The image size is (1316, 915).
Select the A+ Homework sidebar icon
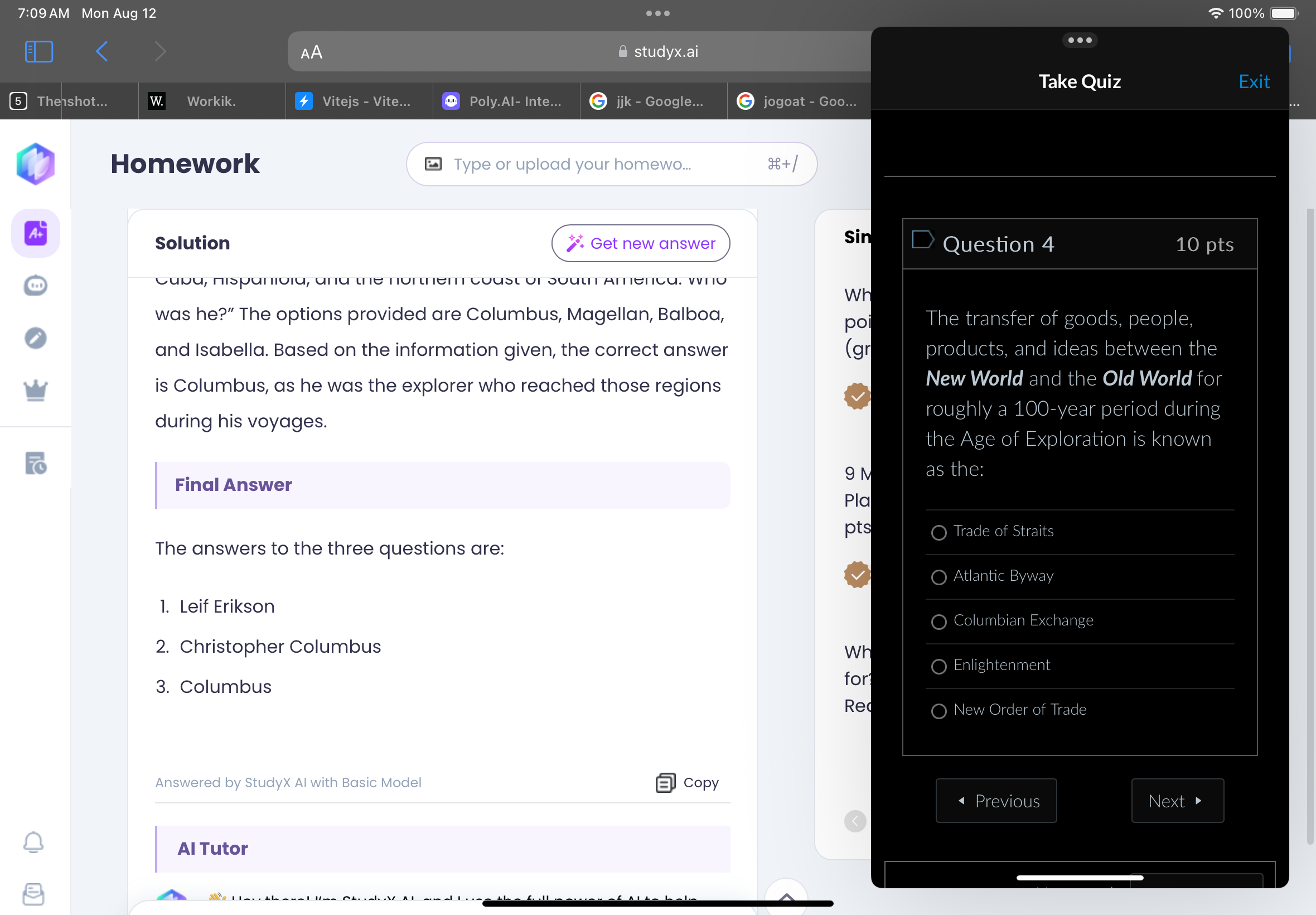point(36,233)
